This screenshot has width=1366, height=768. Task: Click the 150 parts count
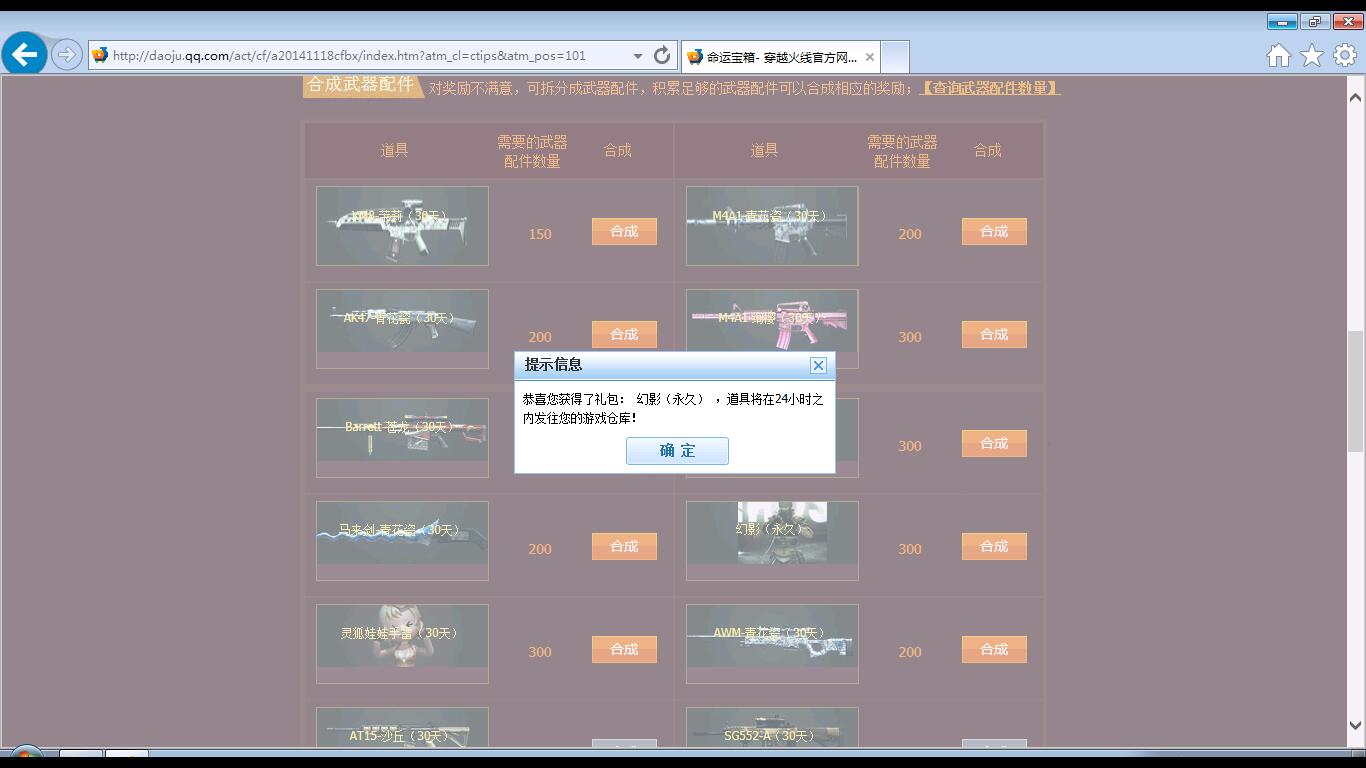(540, 234)
